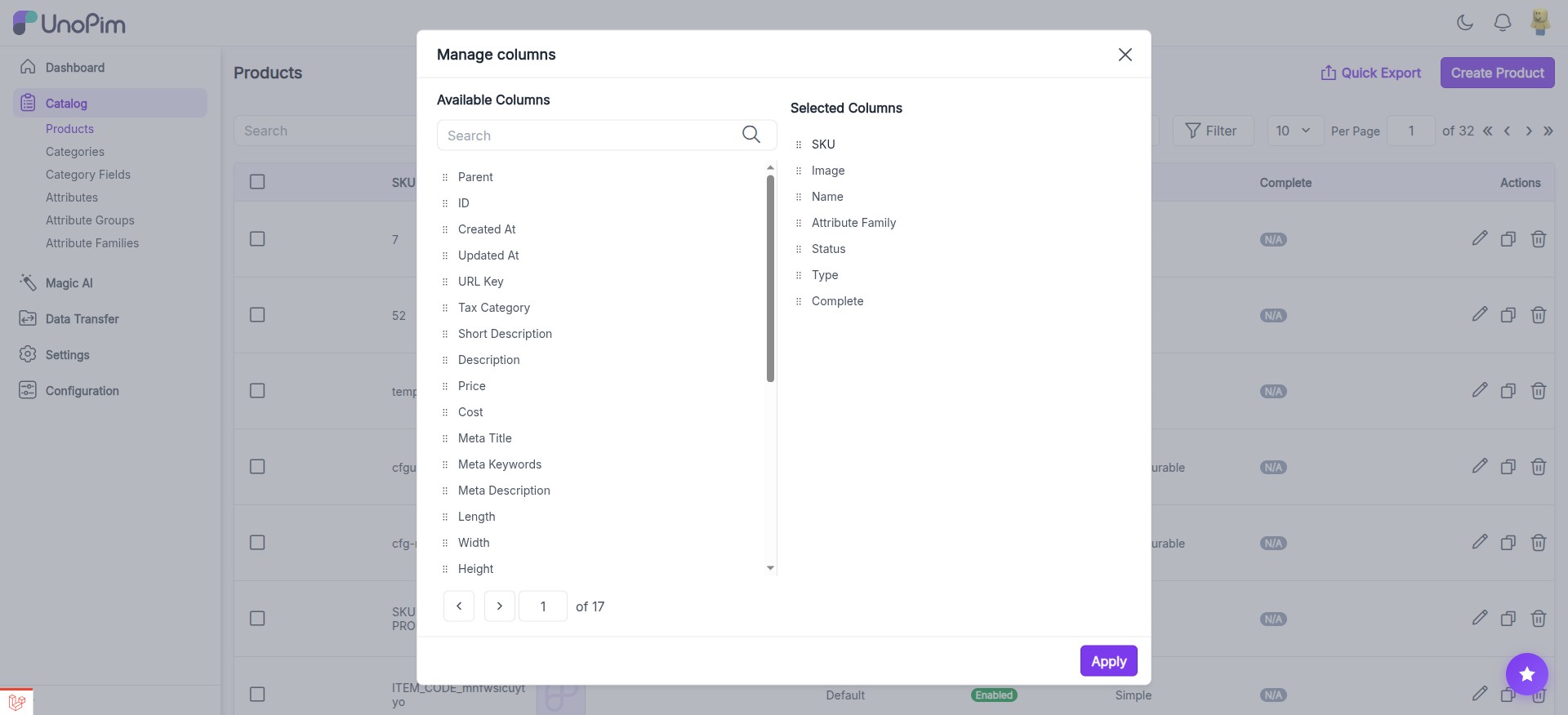
Task: Tick the checkbox for the cfgu row
Action: point(257,467)
